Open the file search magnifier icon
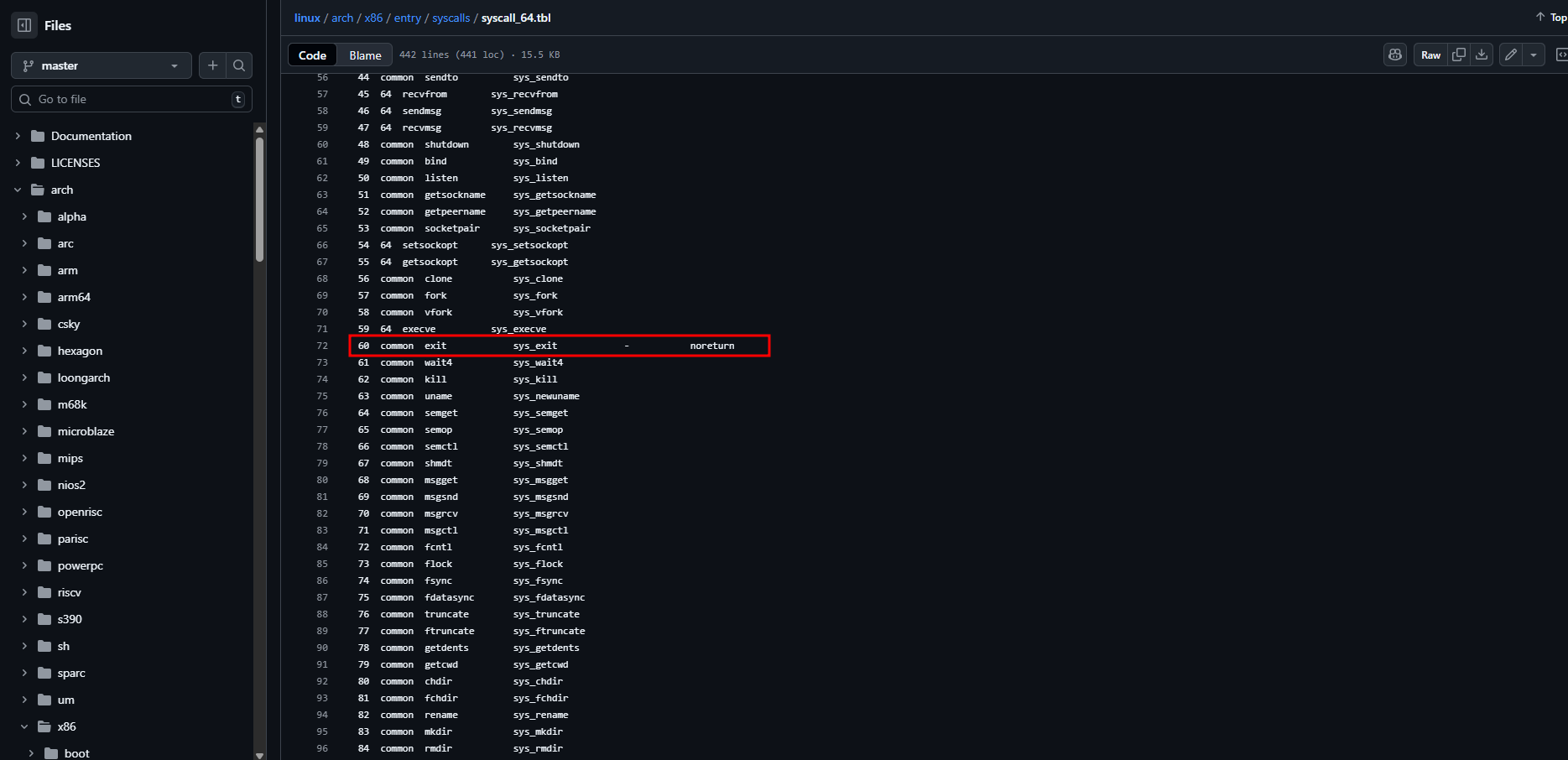This screenshot has height=760, width=1568. point(239,65)
